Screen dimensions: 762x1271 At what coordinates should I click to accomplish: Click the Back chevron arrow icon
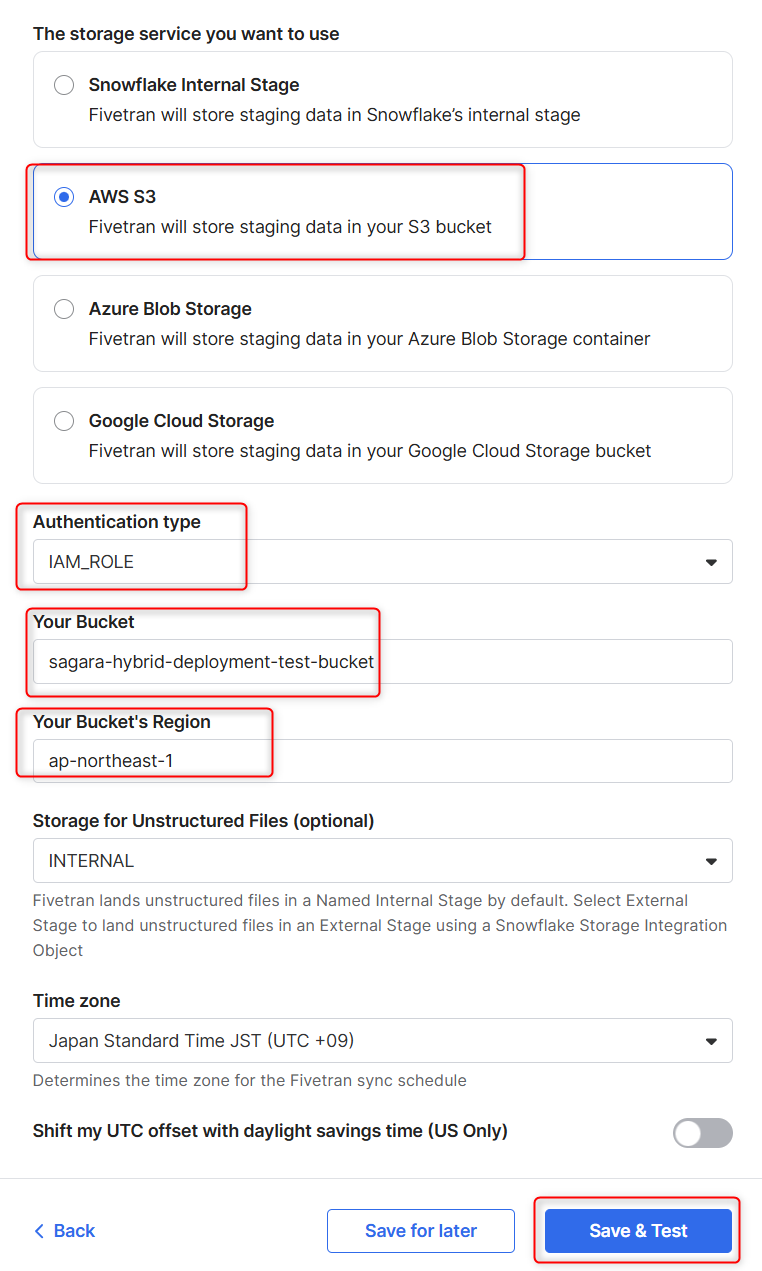tap(39, 1231)
